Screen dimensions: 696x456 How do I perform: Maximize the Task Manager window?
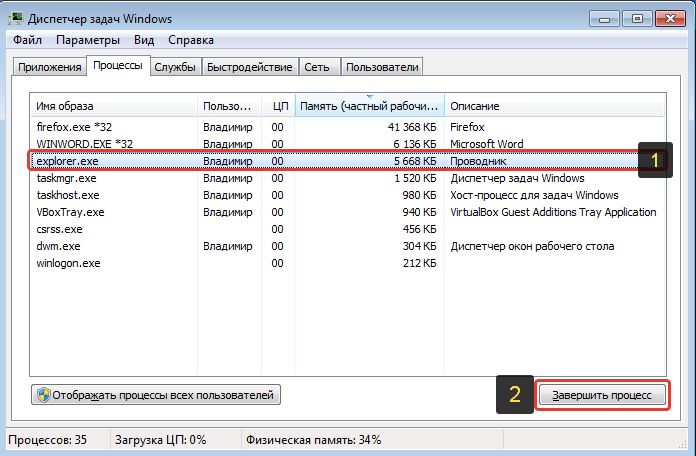coord(637,19)
